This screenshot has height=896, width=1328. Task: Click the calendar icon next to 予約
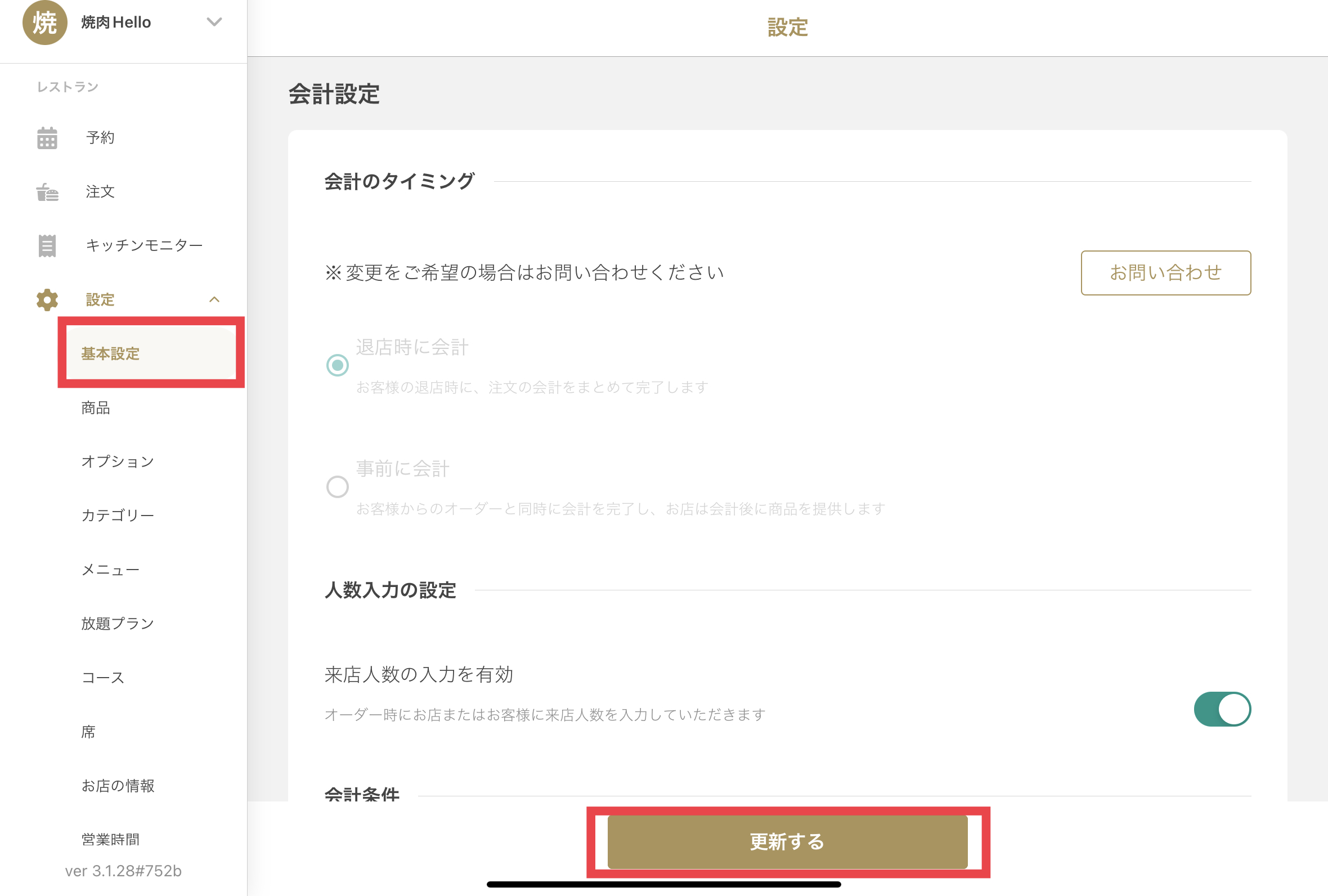pyautogui.click(x=47, y=138)
